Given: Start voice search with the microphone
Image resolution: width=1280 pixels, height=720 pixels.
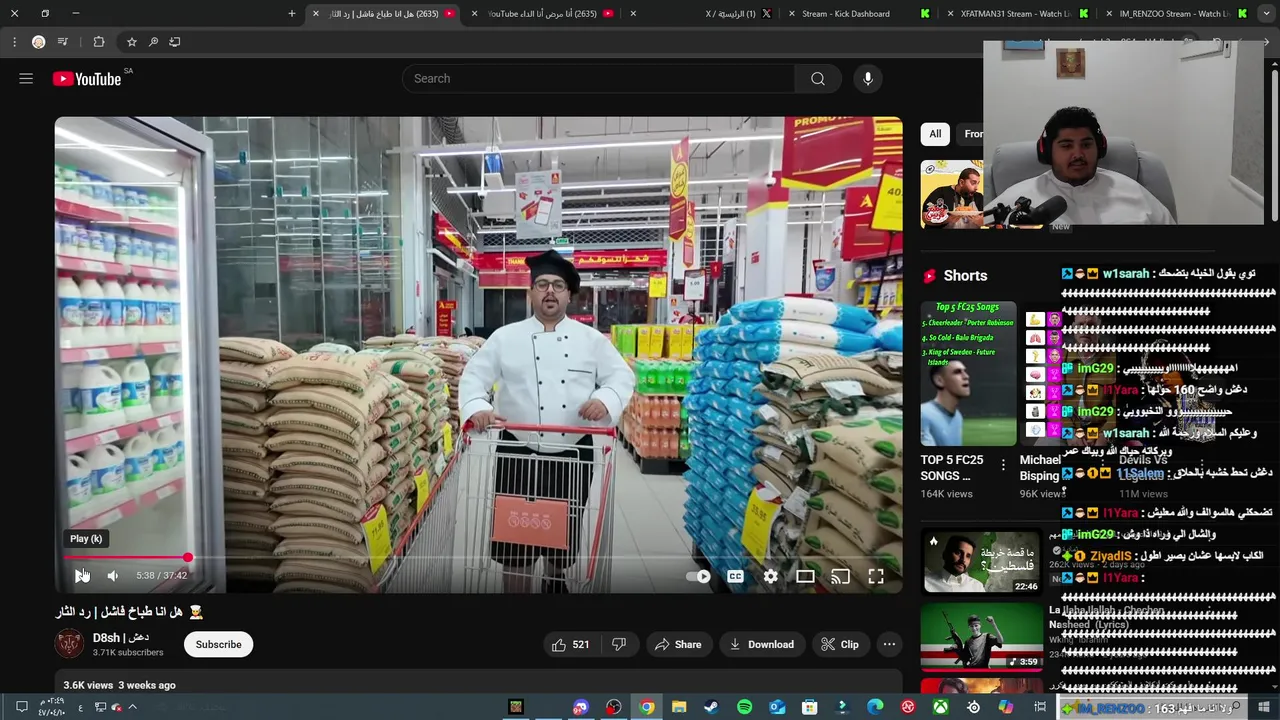Looking at the screenshot, I should [x=868, y=79].
